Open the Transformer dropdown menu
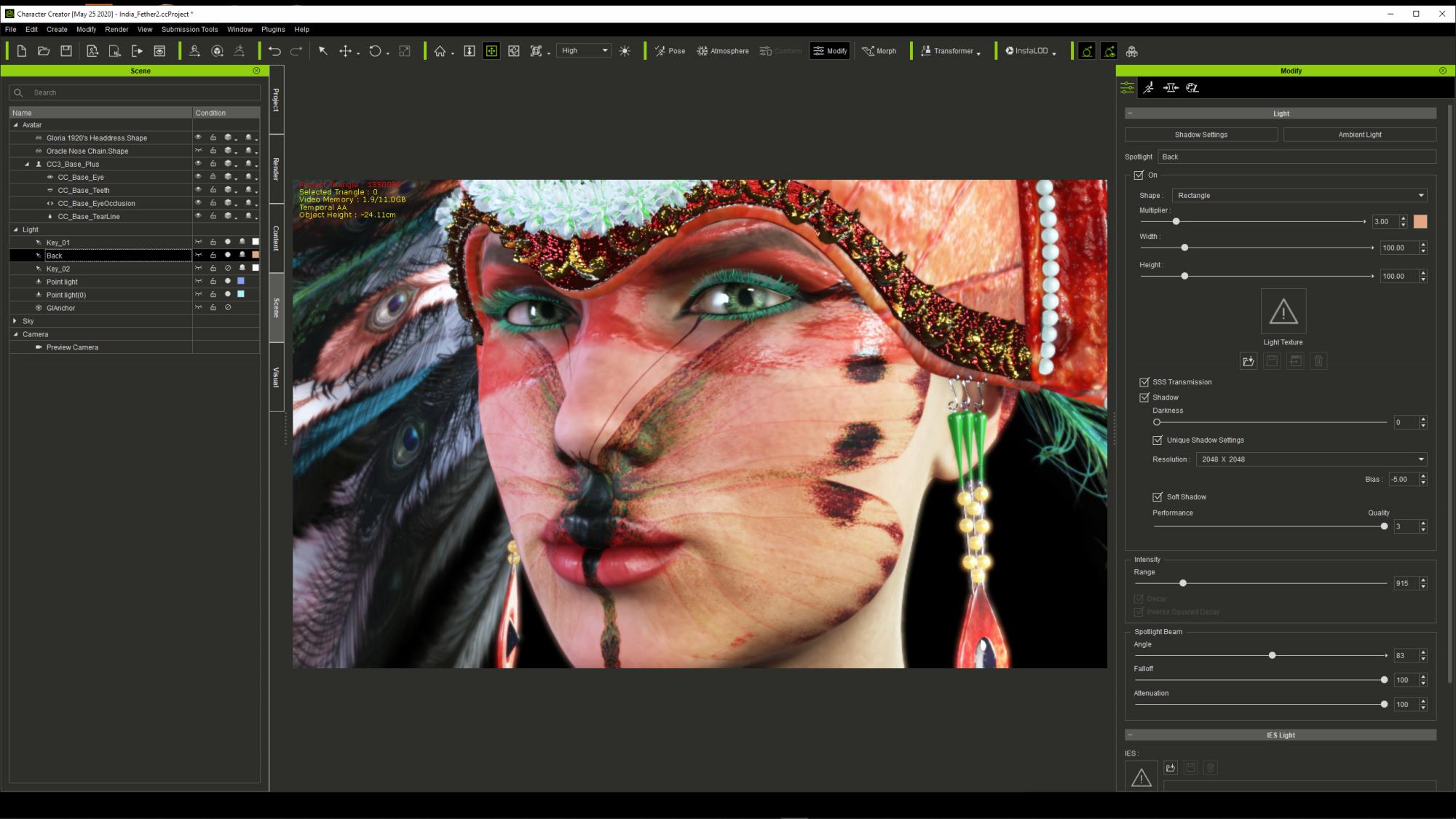 (951, 51)
